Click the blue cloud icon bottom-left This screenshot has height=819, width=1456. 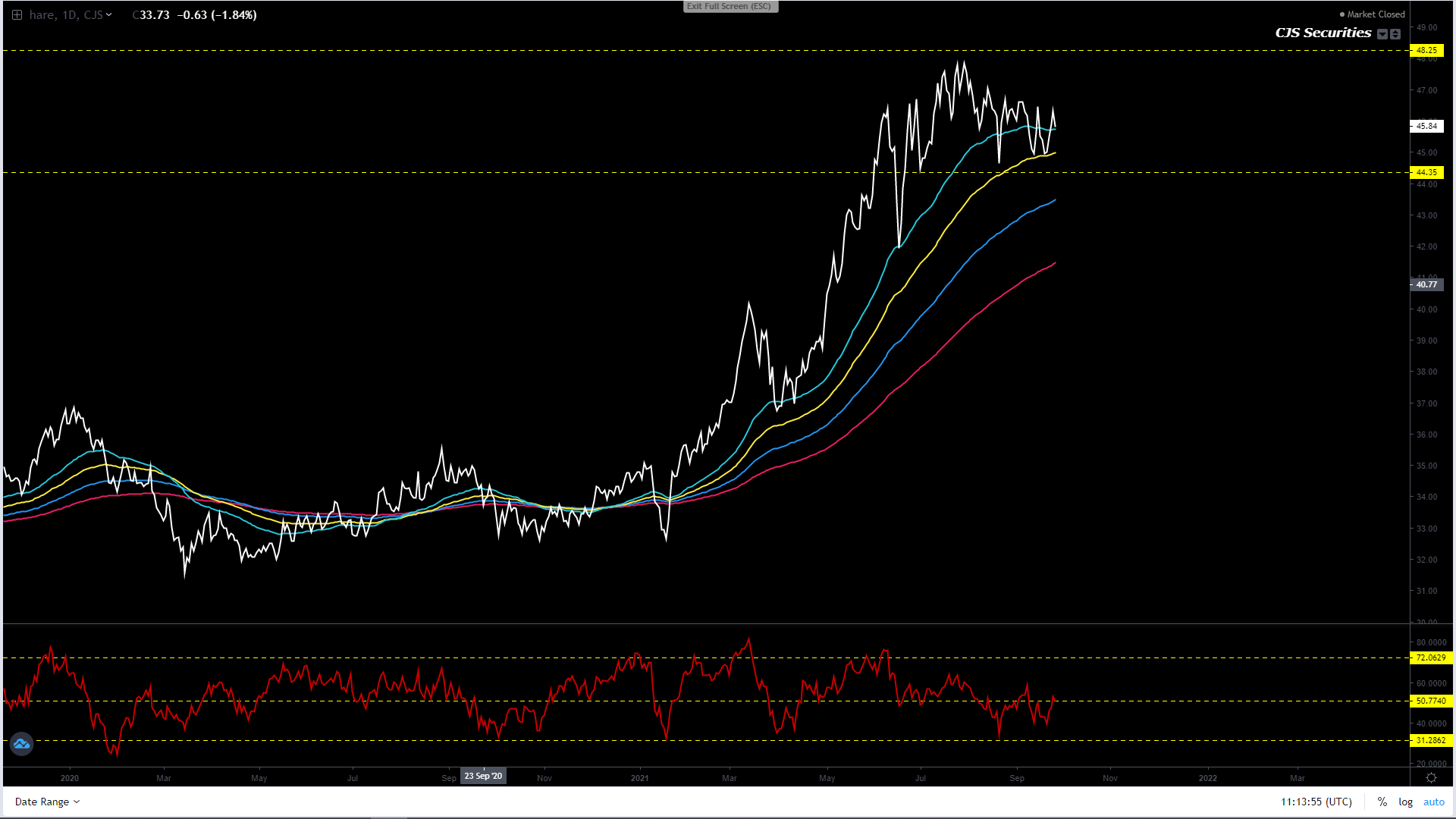(x=21, y=744)
